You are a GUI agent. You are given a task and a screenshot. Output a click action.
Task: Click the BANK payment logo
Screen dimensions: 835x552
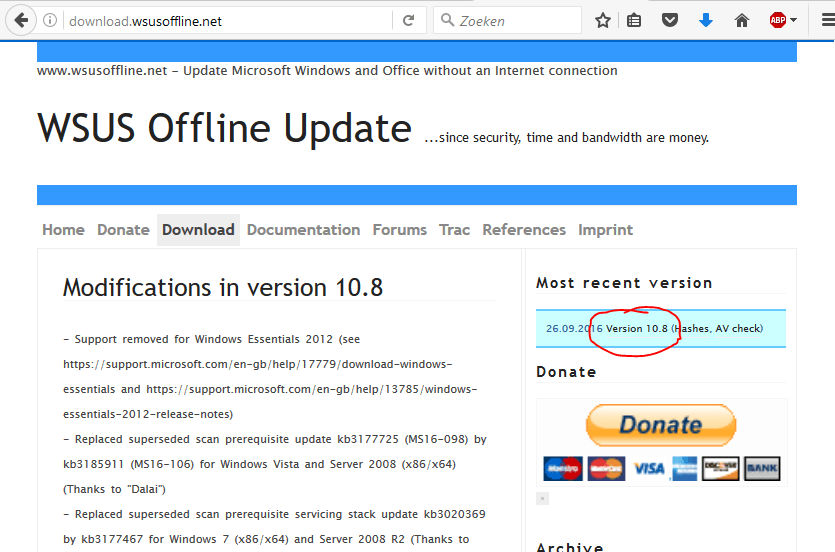coord(762,468)
